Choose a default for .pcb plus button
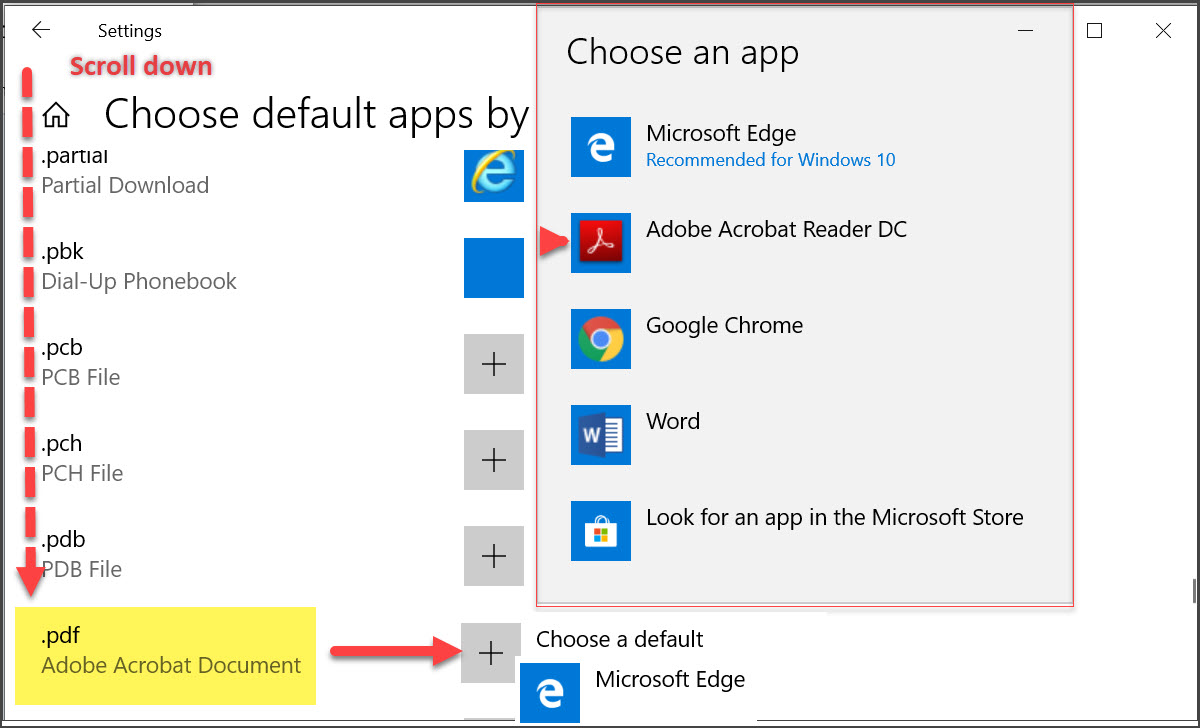This screenshot has width=1200, height=728. click(x=494, y=364)
